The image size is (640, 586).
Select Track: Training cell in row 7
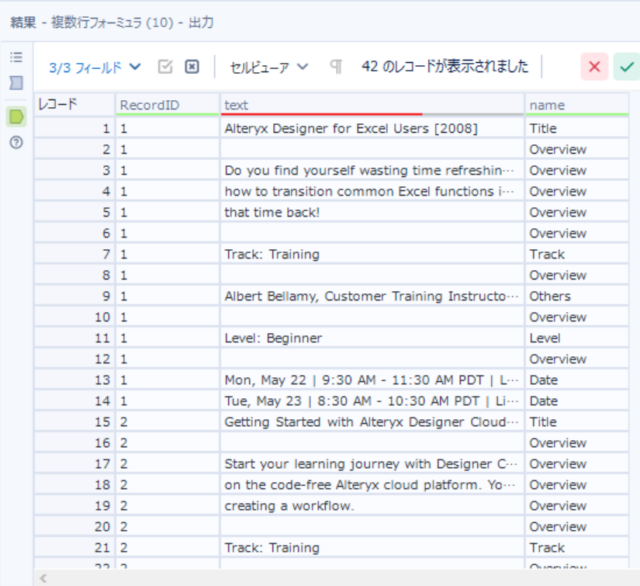[x=372, y=254]
